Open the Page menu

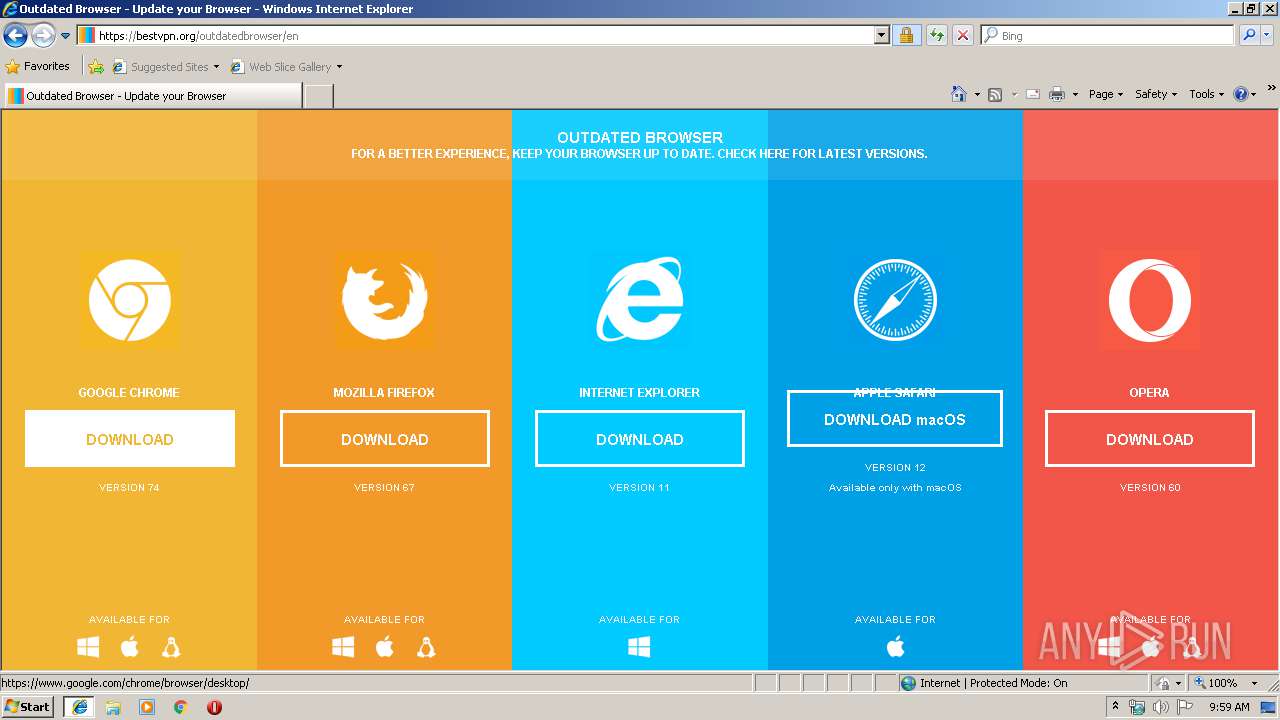coord(1106,94)
